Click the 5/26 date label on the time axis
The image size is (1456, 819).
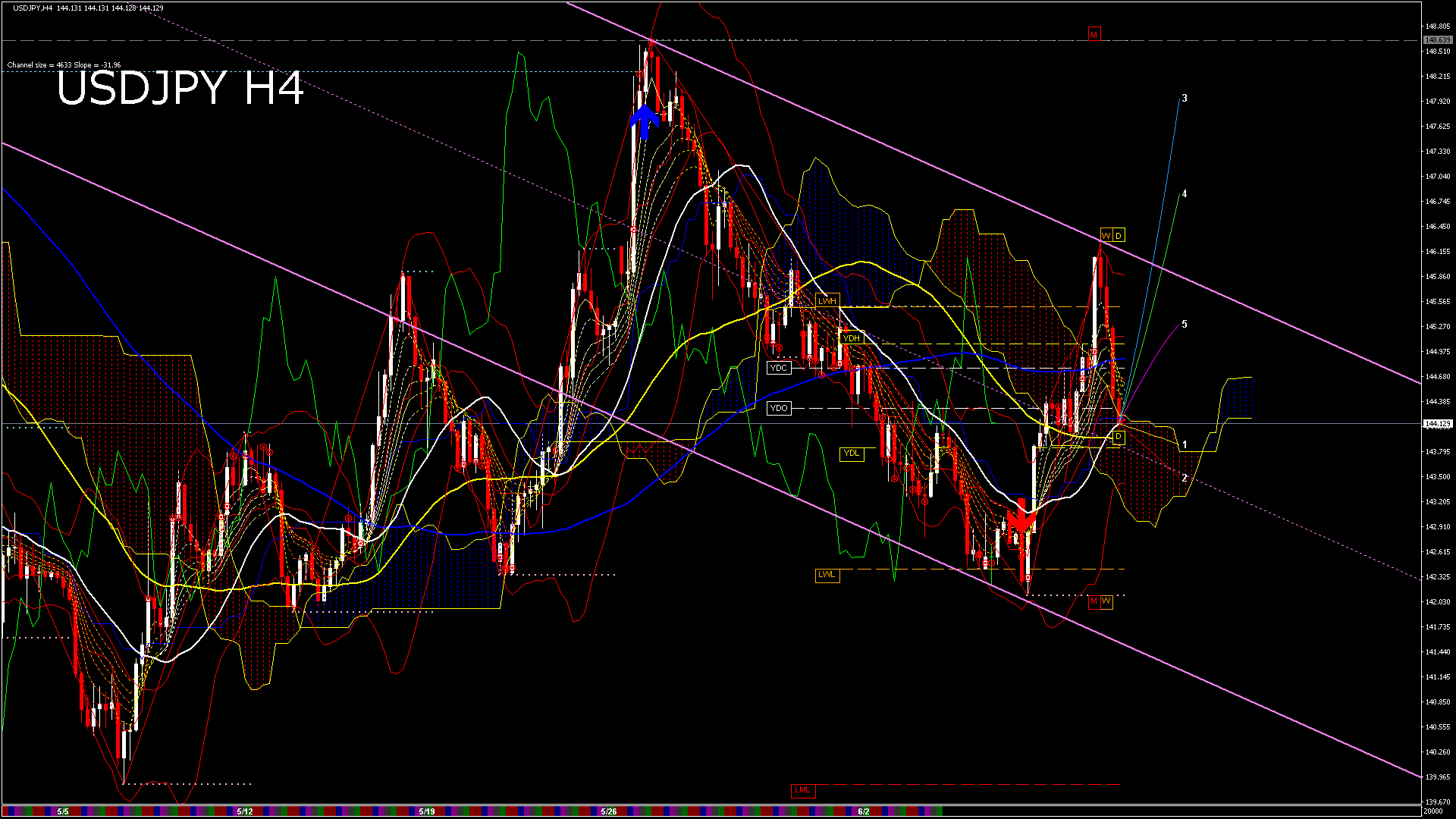click(x=608, y=811)
